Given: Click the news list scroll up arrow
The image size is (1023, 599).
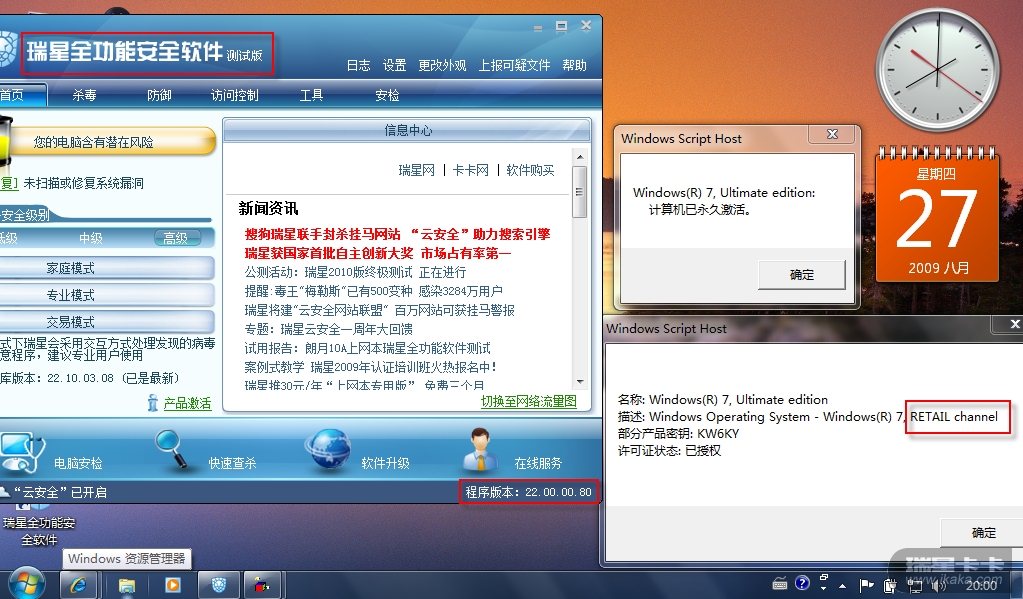Looking at the screenshot, I should pyautogui.click(x=579, y=157).
